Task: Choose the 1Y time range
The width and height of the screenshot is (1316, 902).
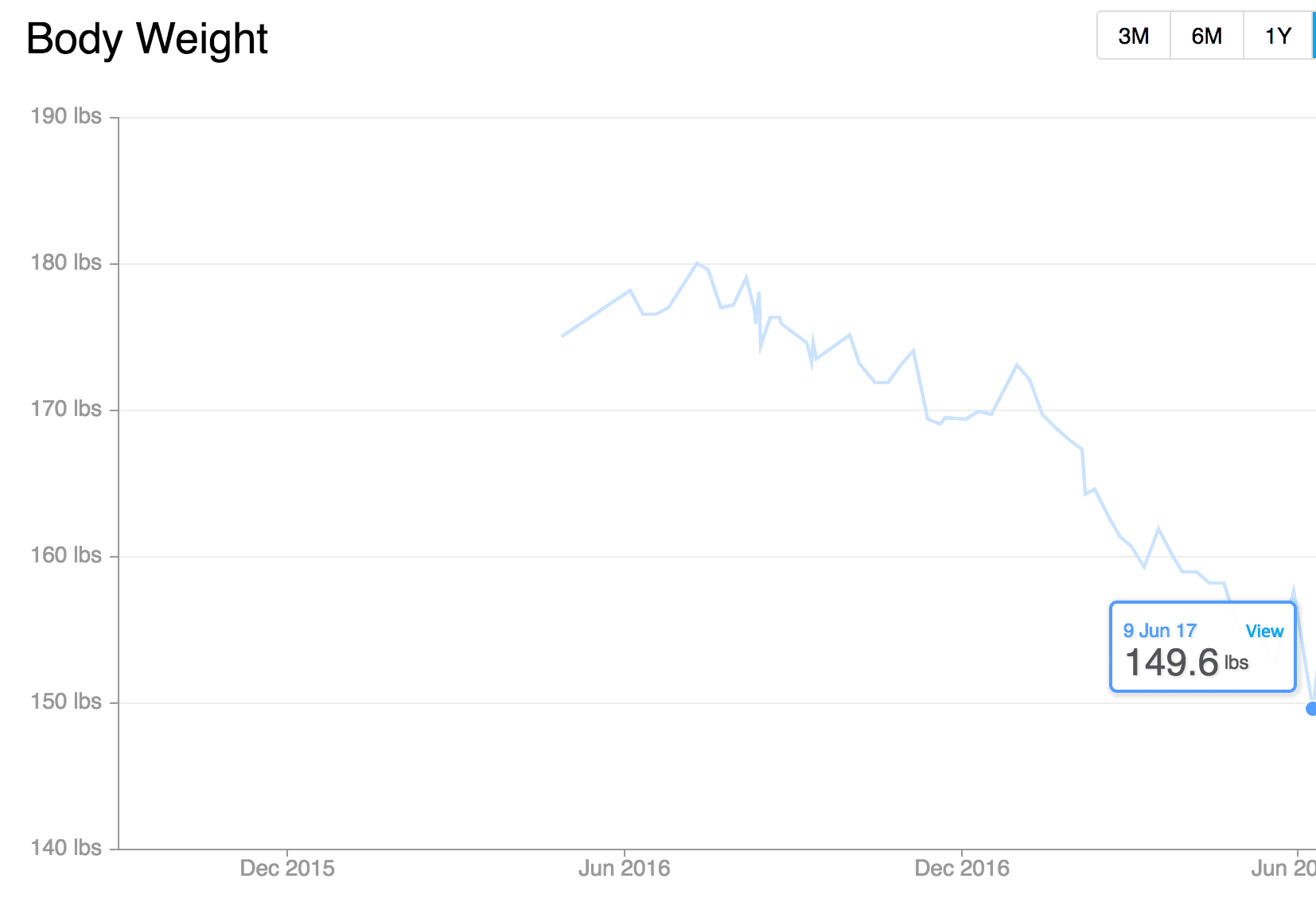Action: coord(1278,36)
